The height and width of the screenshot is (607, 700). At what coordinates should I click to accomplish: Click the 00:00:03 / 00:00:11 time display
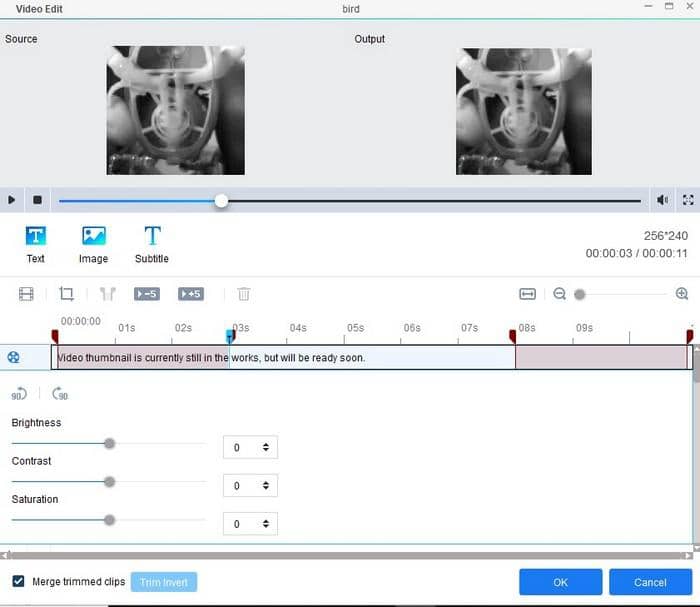tap(636, 254)
